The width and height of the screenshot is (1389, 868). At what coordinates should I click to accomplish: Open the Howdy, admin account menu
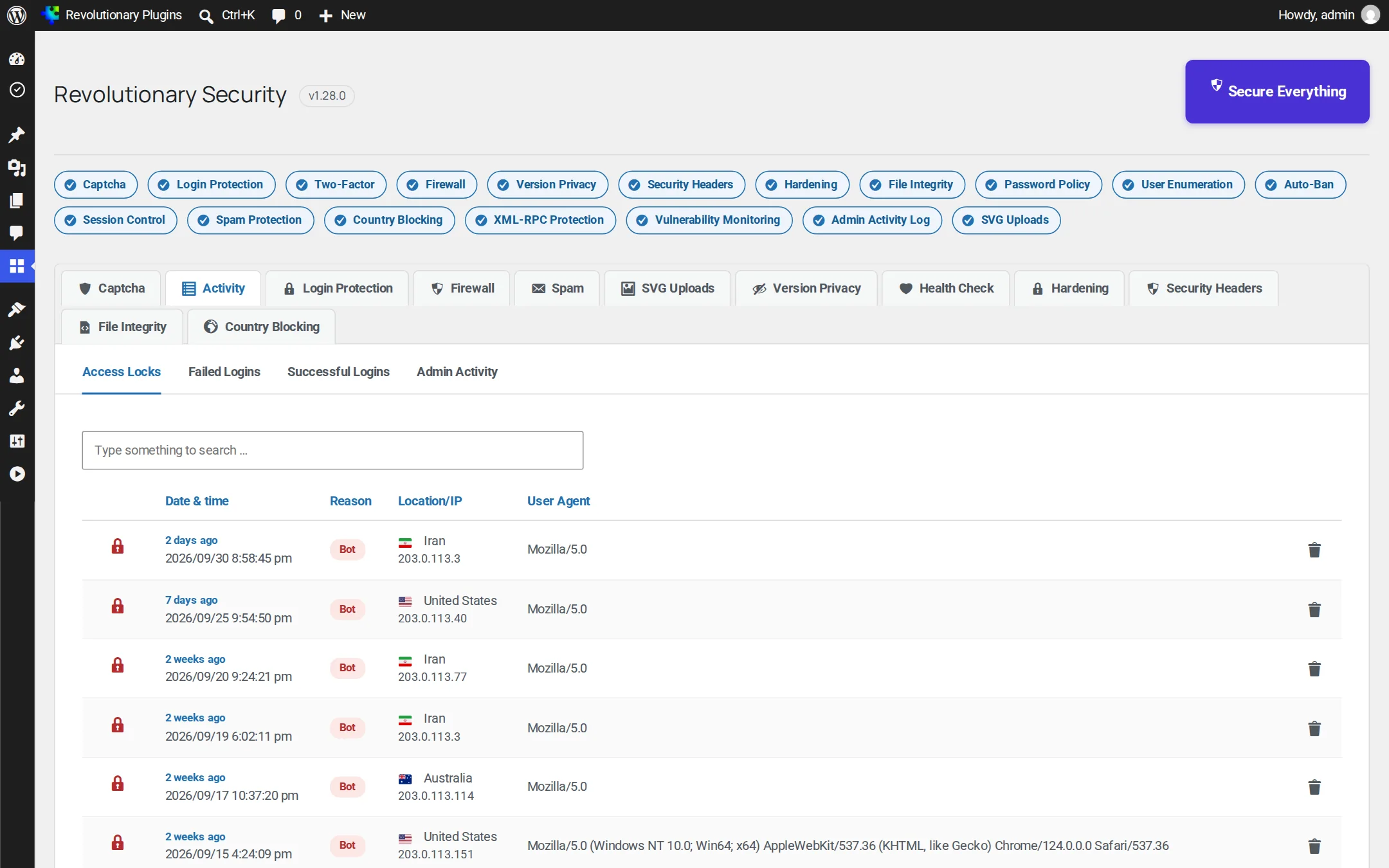click(x=1329, y=15)
